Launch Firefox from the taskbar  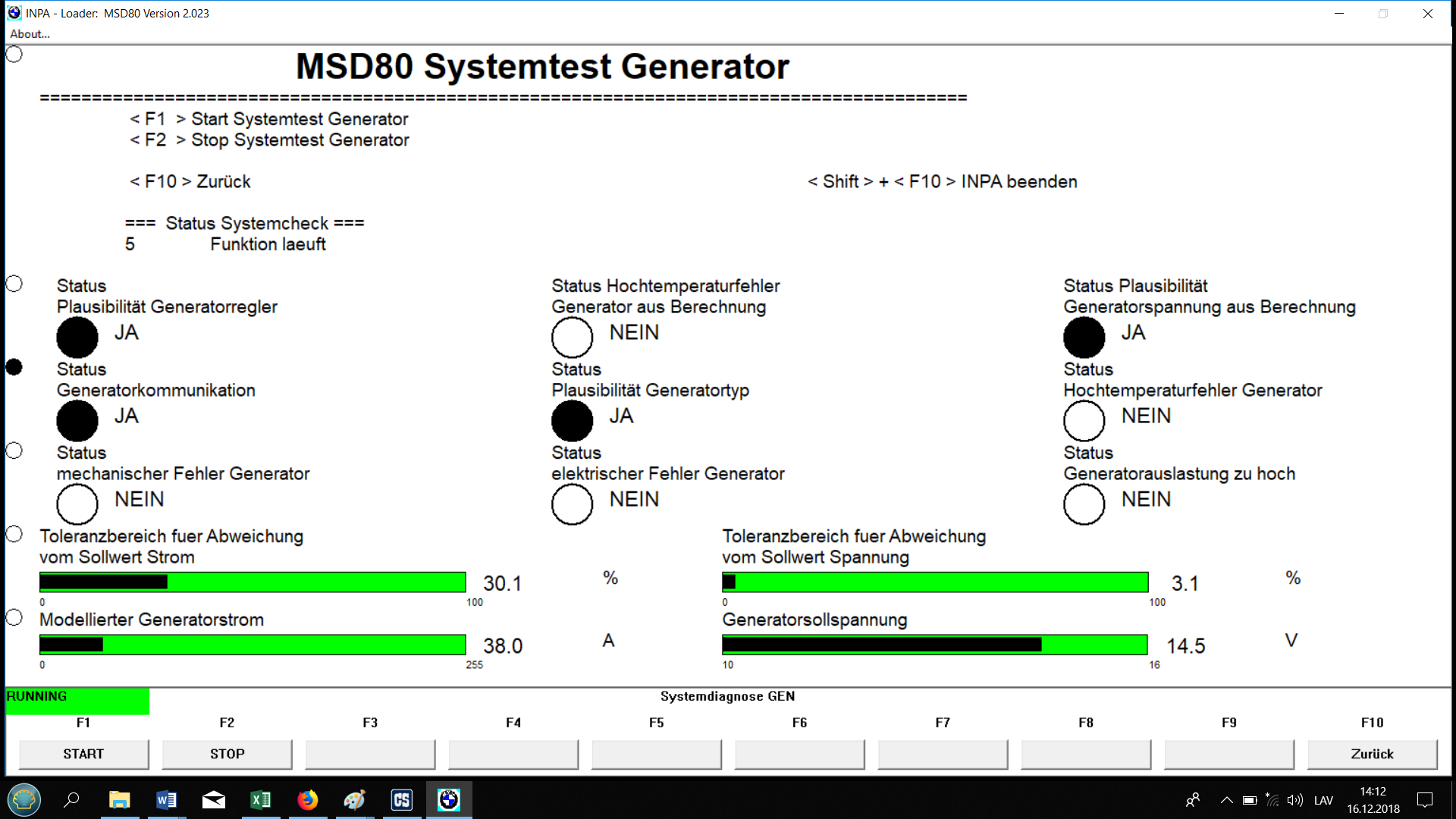tap(307, 800)
